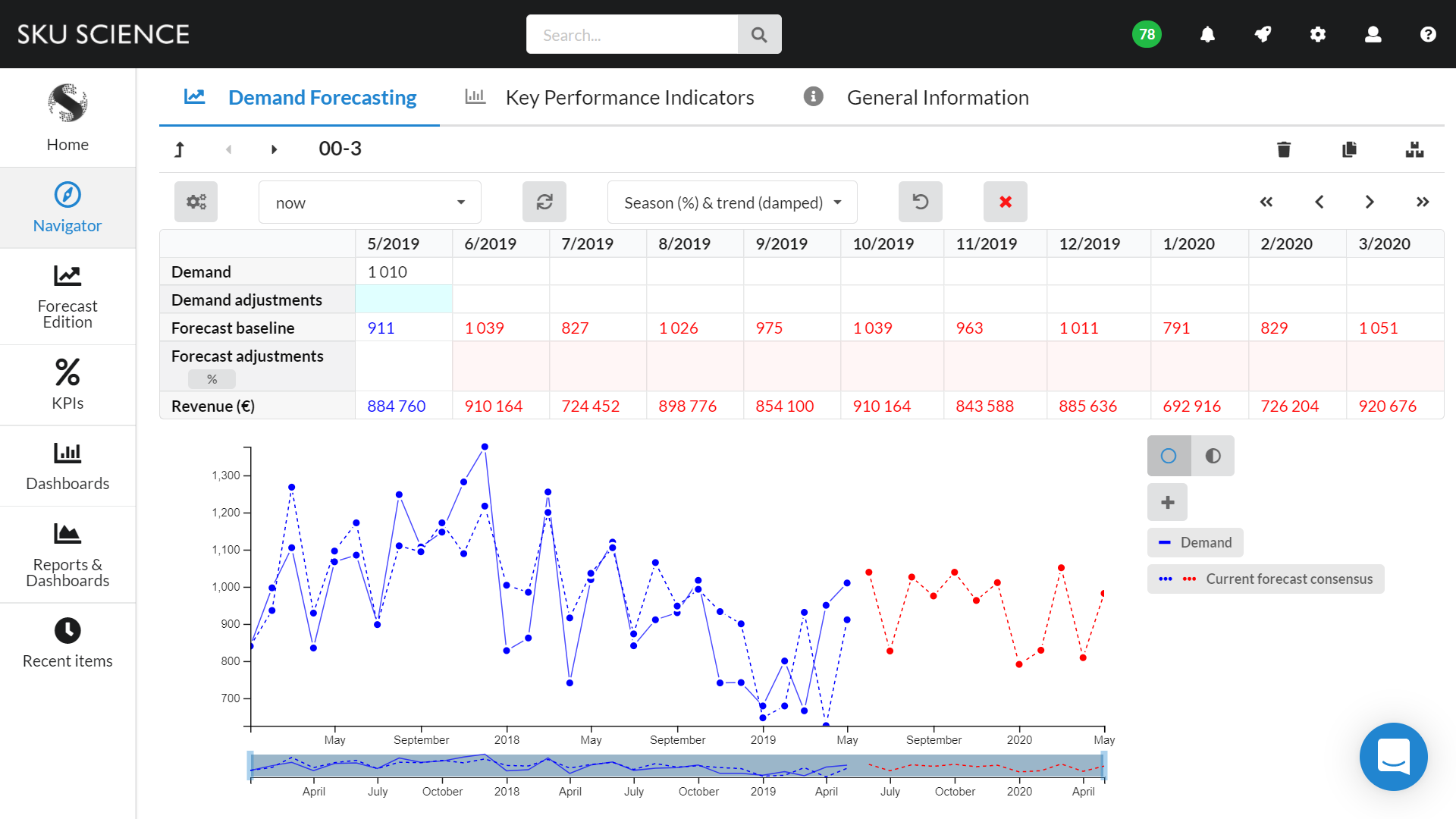Open Reports & Dashboards from the sidebar
The image size is (1456, 819).
67,554
